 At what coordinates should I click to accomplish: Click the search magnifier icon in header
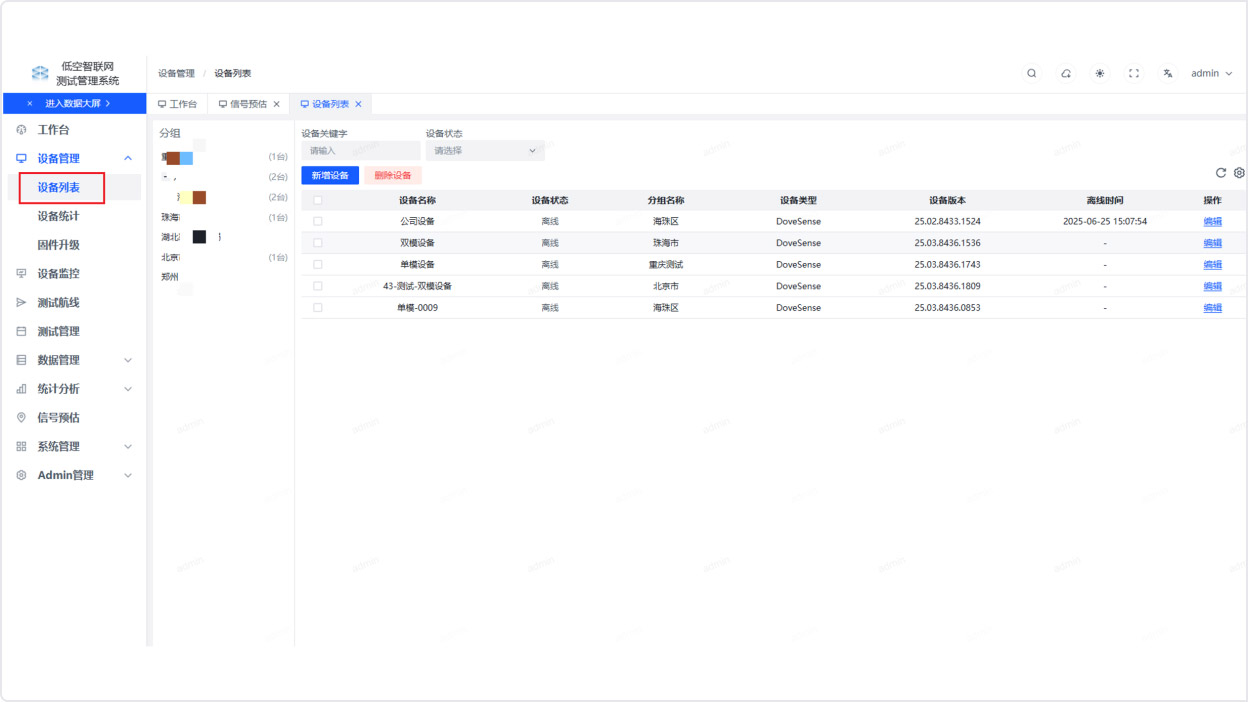pyautogui.click(x=1032, y=73)
